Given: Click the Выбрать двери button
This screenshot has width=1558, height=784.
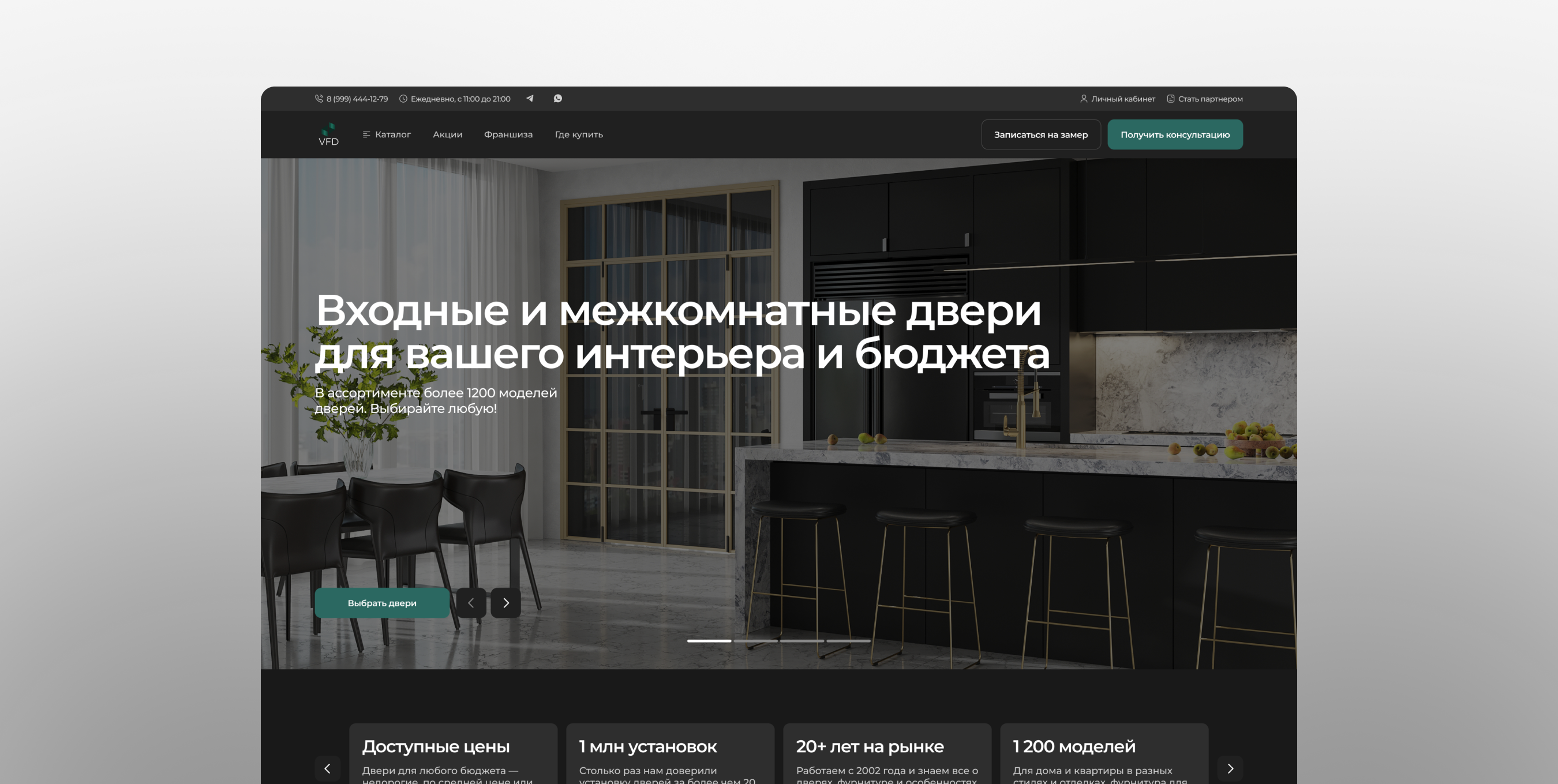Looking at the screenshot, I should tap(382, 603).
